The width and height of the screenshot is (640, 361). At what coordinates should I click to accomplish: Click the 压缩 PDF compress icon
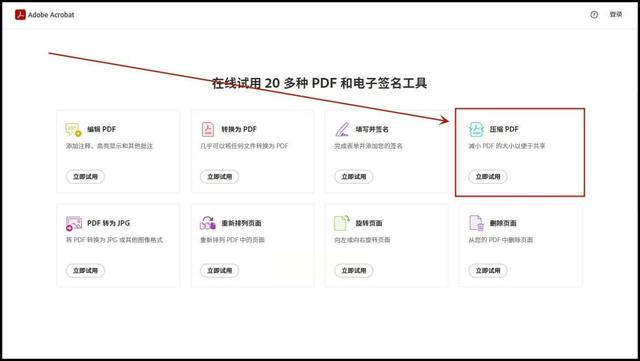click(476, 129)
